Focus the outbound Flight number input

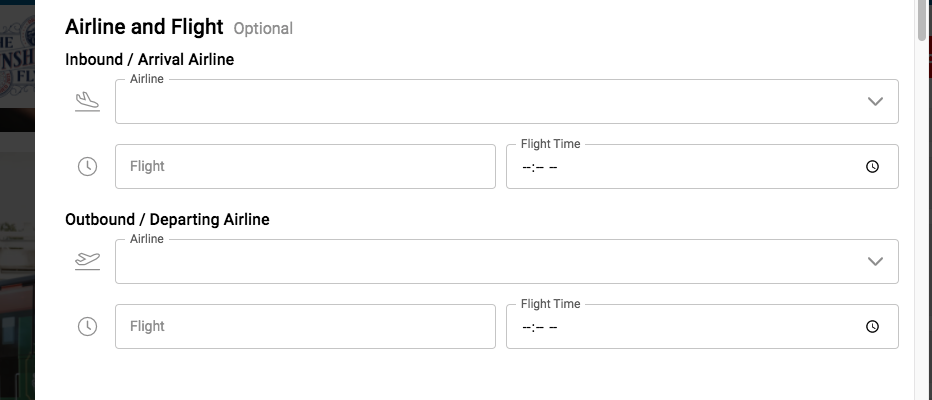pos(305,327)
